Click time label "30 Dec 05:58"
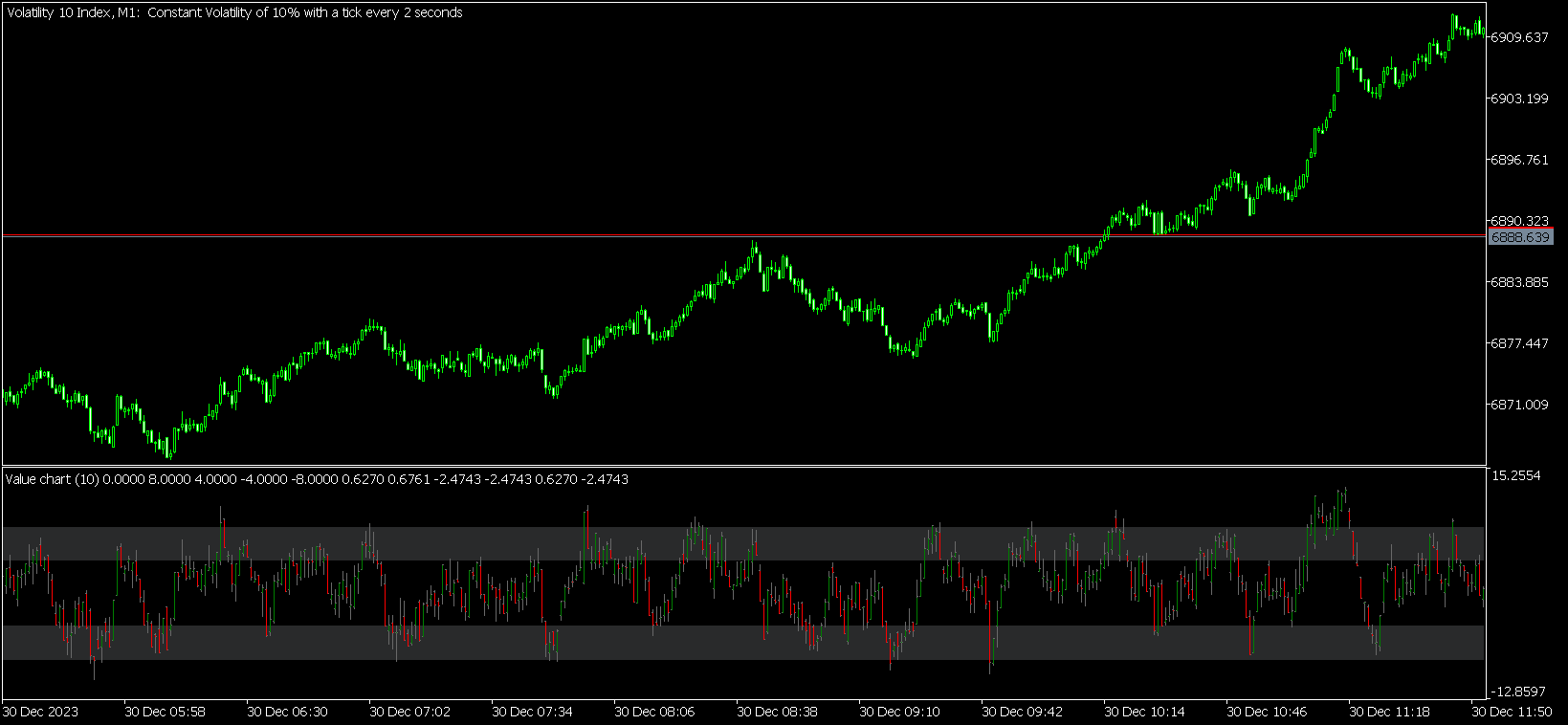This screenshot has width=1568, height=725. pyautogui.click(x=166, y=712)
